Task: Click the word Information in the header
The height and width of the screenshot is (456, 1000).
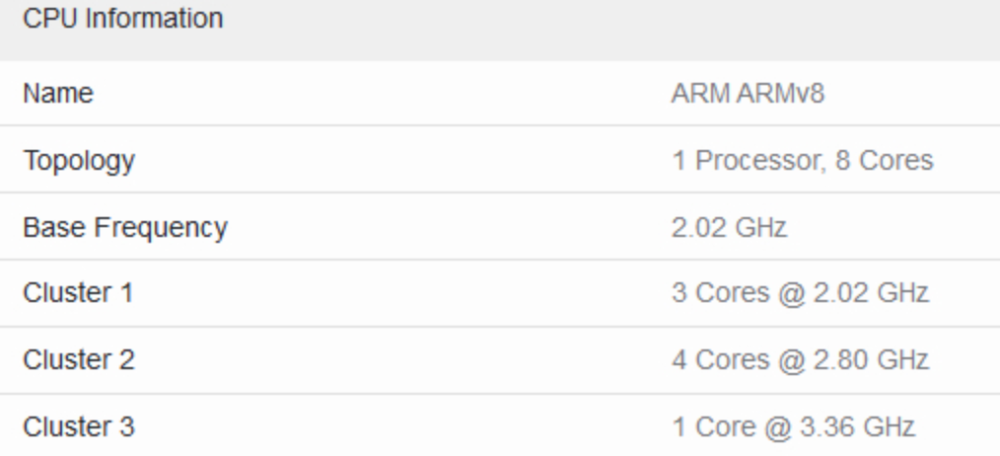Action: [154, 18]
